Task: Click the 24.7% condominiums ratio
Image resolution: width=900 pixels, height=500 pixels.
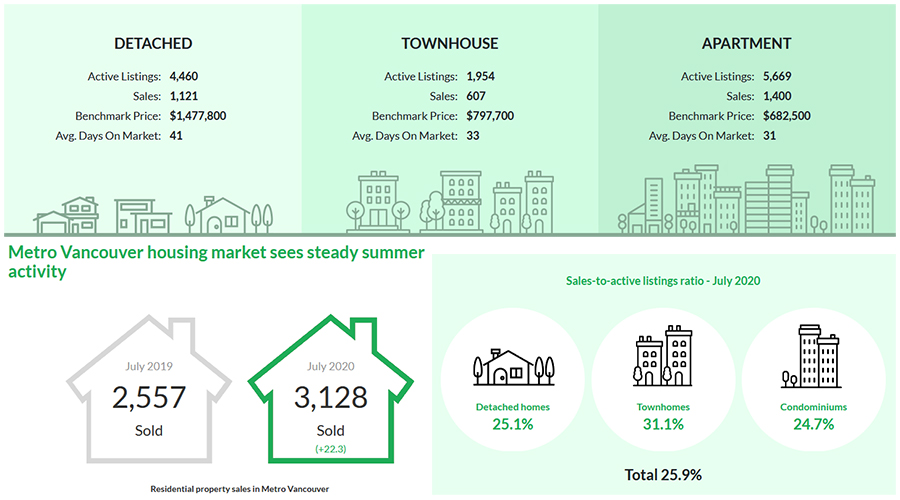Action: pos(813,425)
